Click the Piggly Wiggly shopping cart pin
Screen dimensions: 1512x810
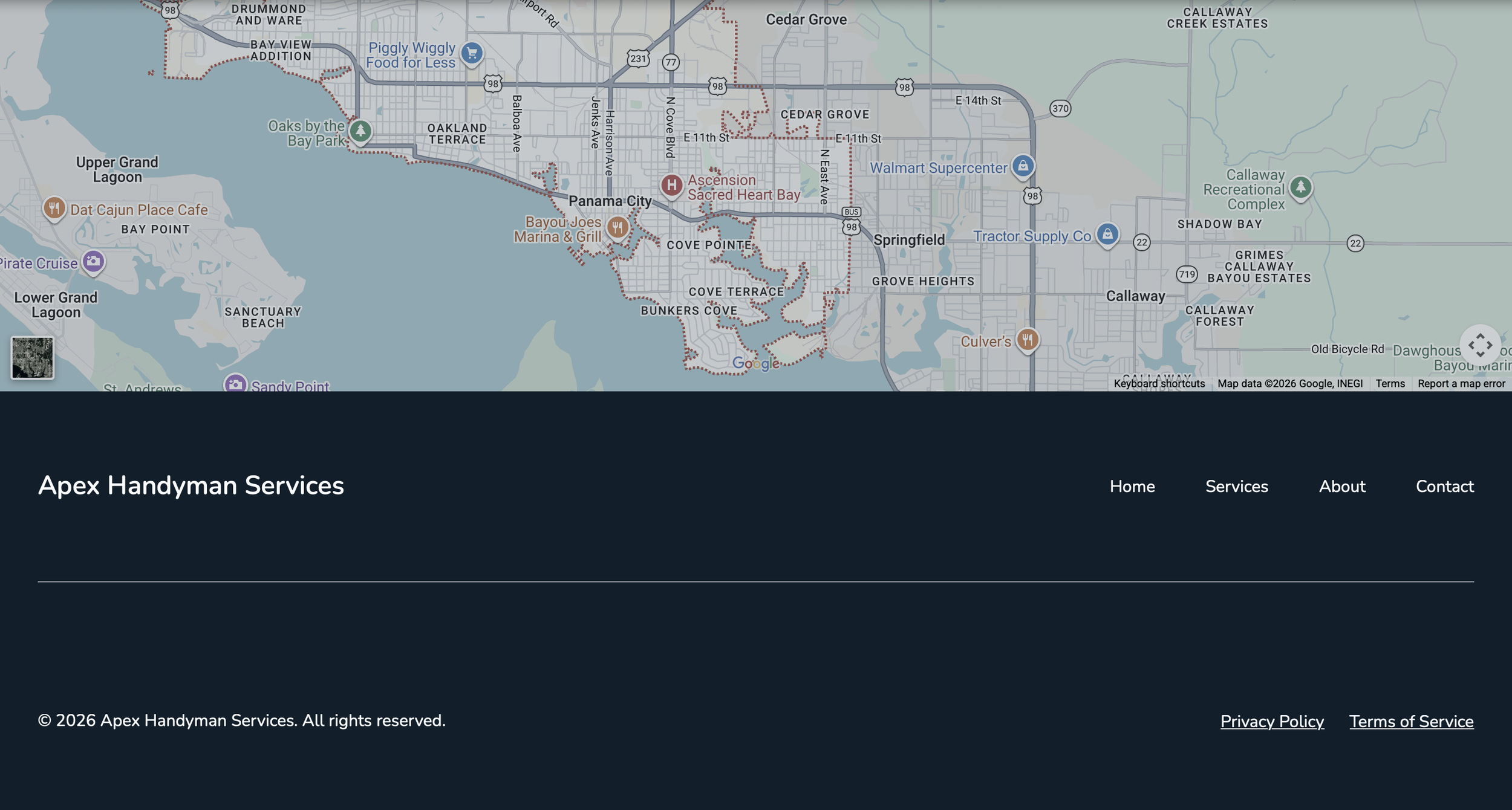point(472,53)
